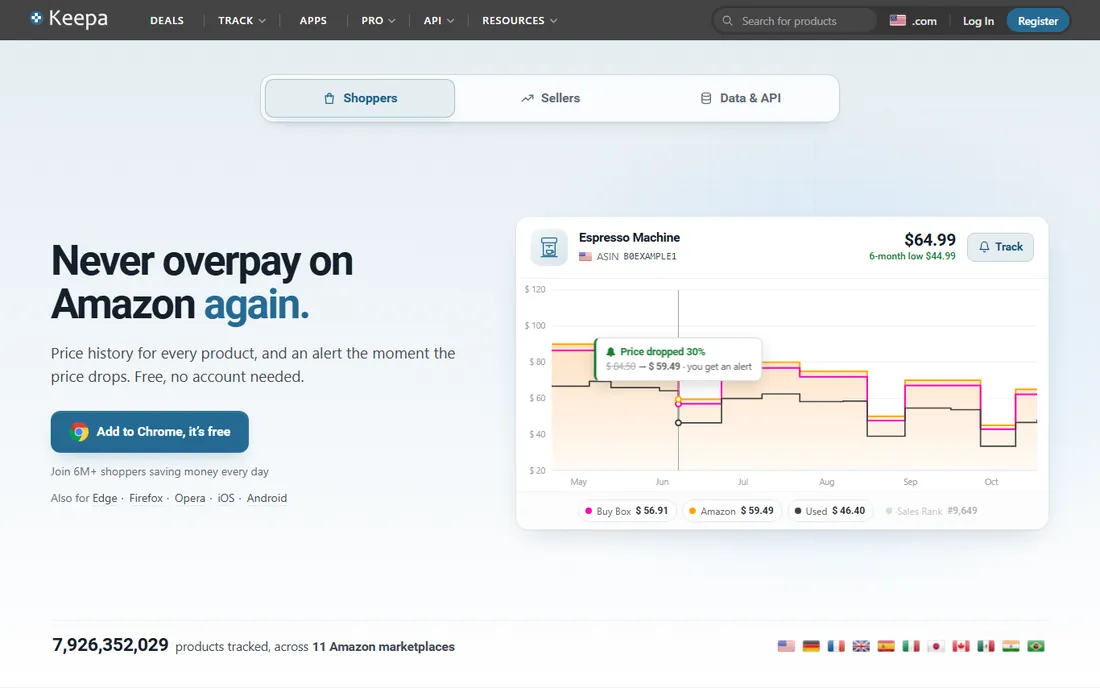Viewport: 1100px width, 688px height.
Task: Click the Espresso Machine product title
Action: (x=629, y=238)
